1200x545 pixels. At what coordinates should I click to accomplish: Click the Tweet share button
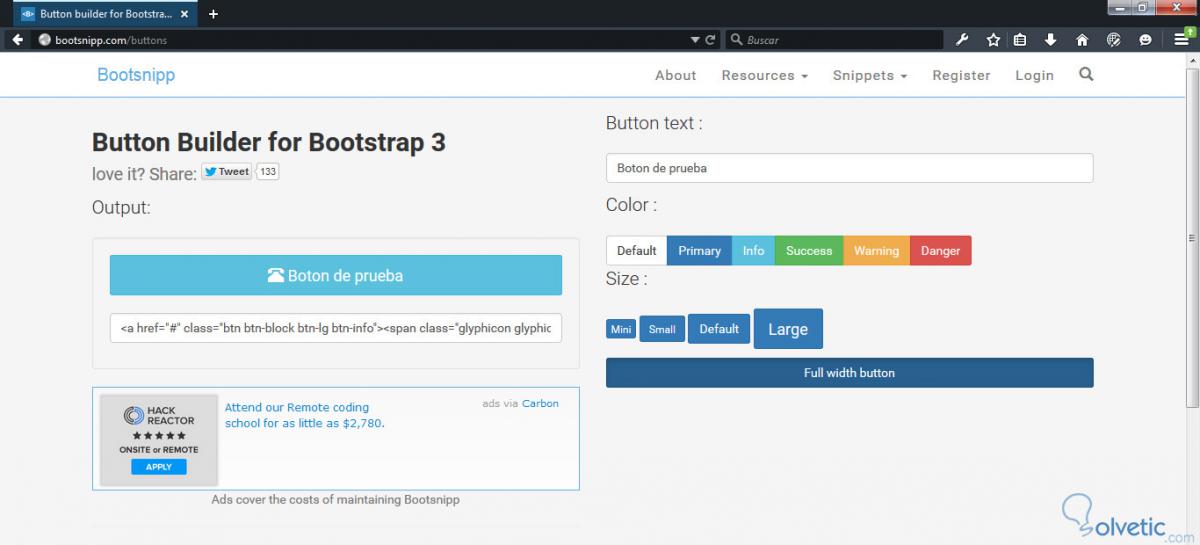[x=226, y=171]
